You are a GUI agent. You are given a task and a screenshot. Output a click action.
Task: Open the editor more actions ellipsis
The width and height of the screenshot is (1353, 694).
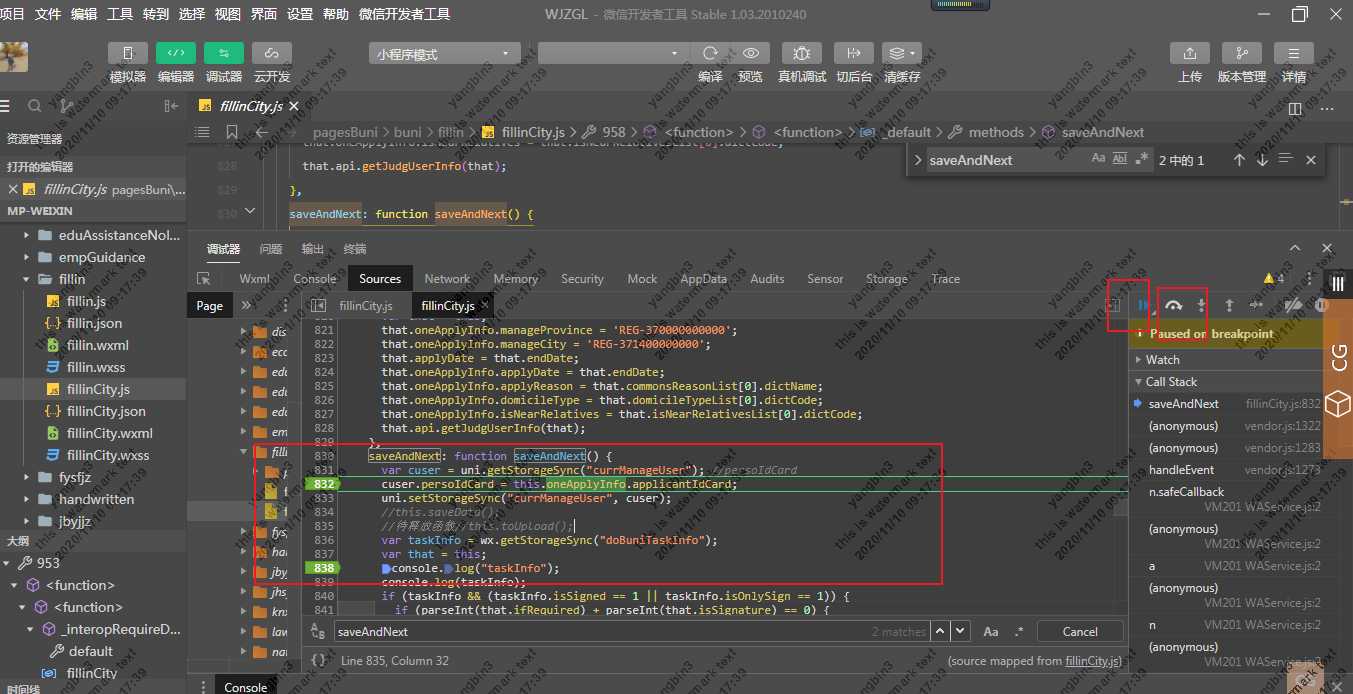click(x=1326, y=108)
